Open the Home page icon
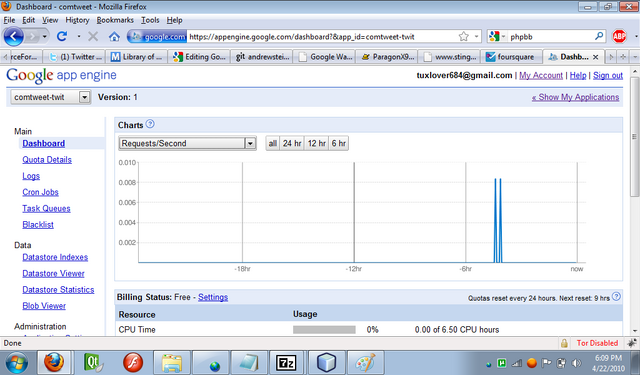 point(114,37)
